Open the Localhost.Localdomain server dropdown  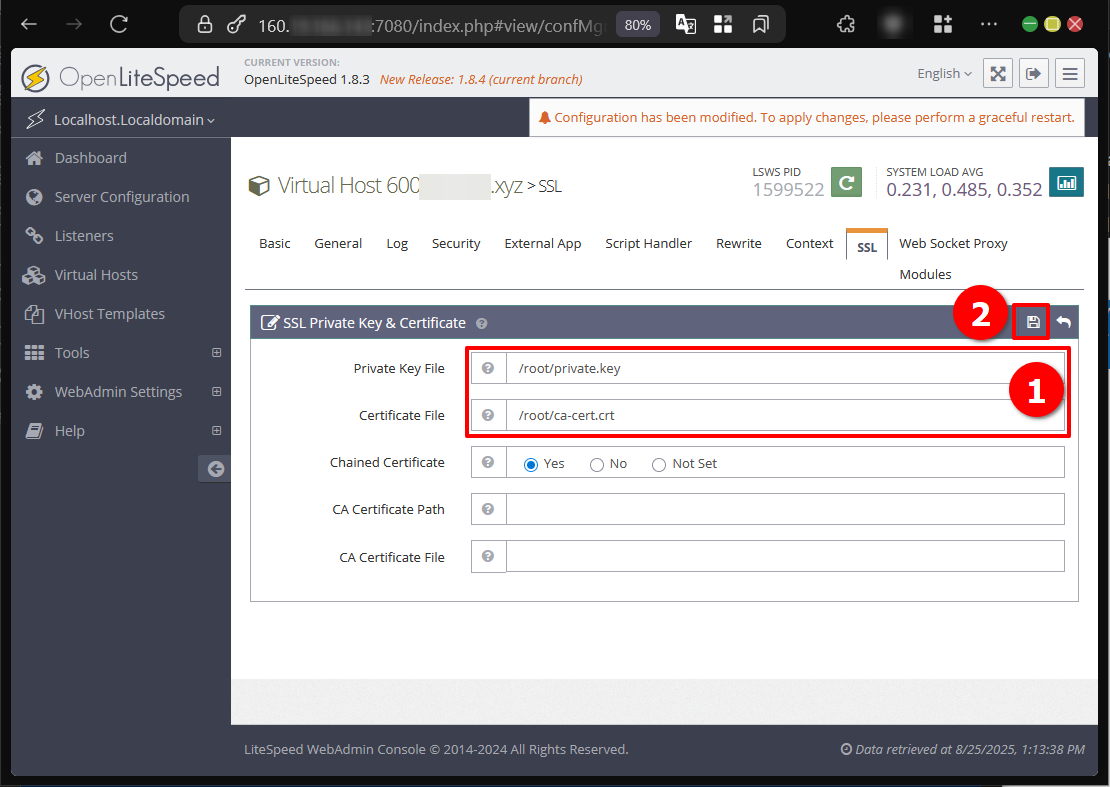[x=134, y=120]
